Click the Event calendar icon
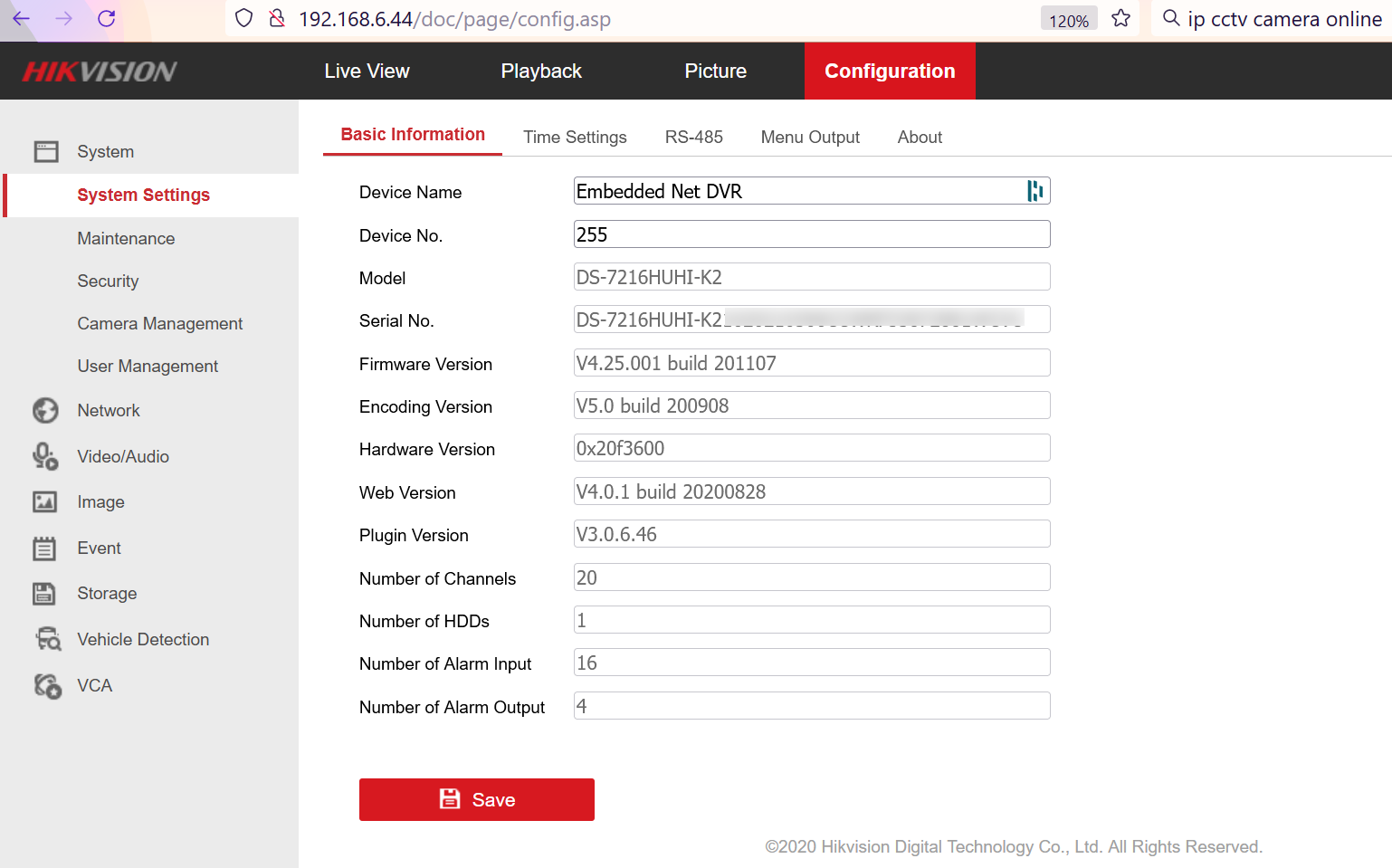This screenshot has width=1392, height=868. point(44,548)
